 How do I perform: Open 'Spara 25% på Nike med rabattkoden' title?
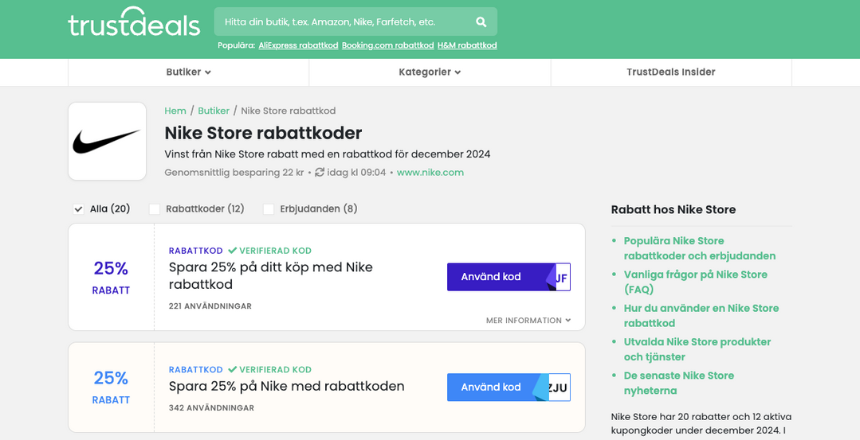pos(286,386)
